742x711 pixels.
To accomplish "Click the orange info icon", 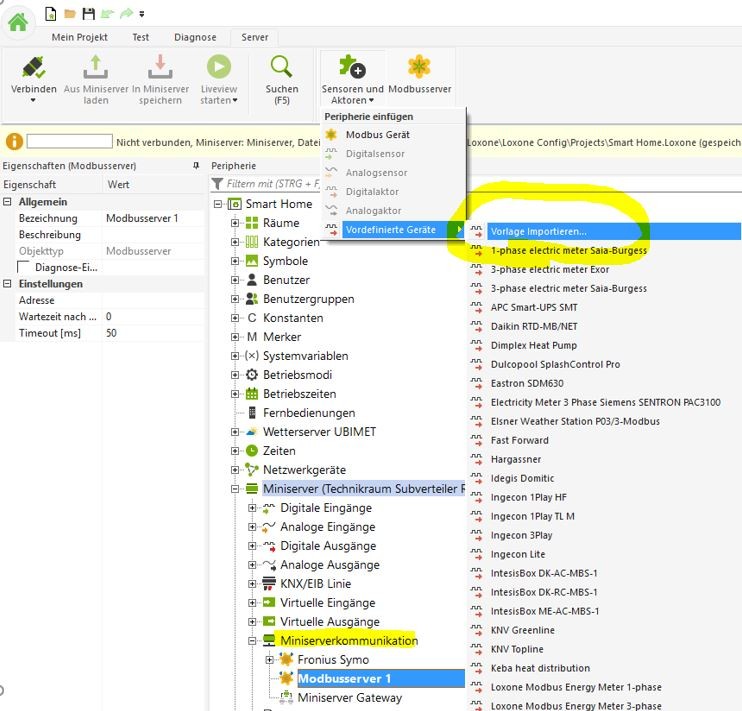I will click(14, 142).
